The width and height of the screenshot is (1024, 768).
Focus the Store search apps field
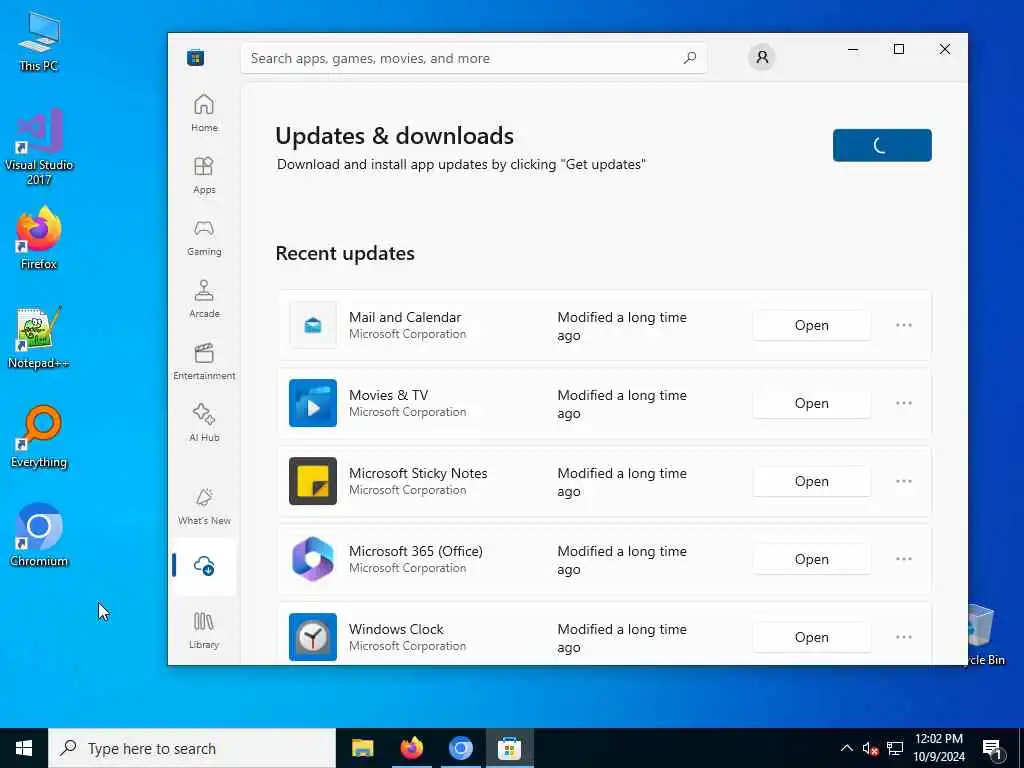point(473,58)
